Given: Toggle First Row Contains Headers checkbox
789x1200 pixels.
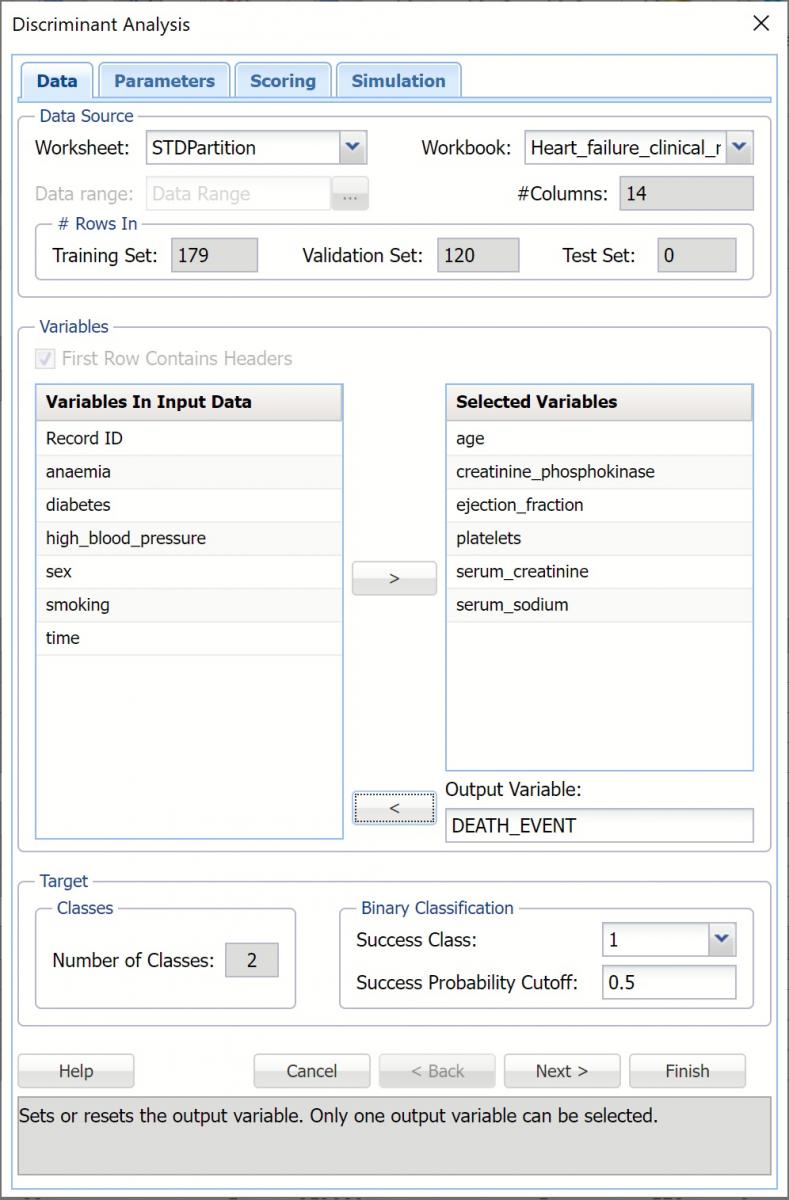Looking at the screenshot, I should [x=46, y=358].
